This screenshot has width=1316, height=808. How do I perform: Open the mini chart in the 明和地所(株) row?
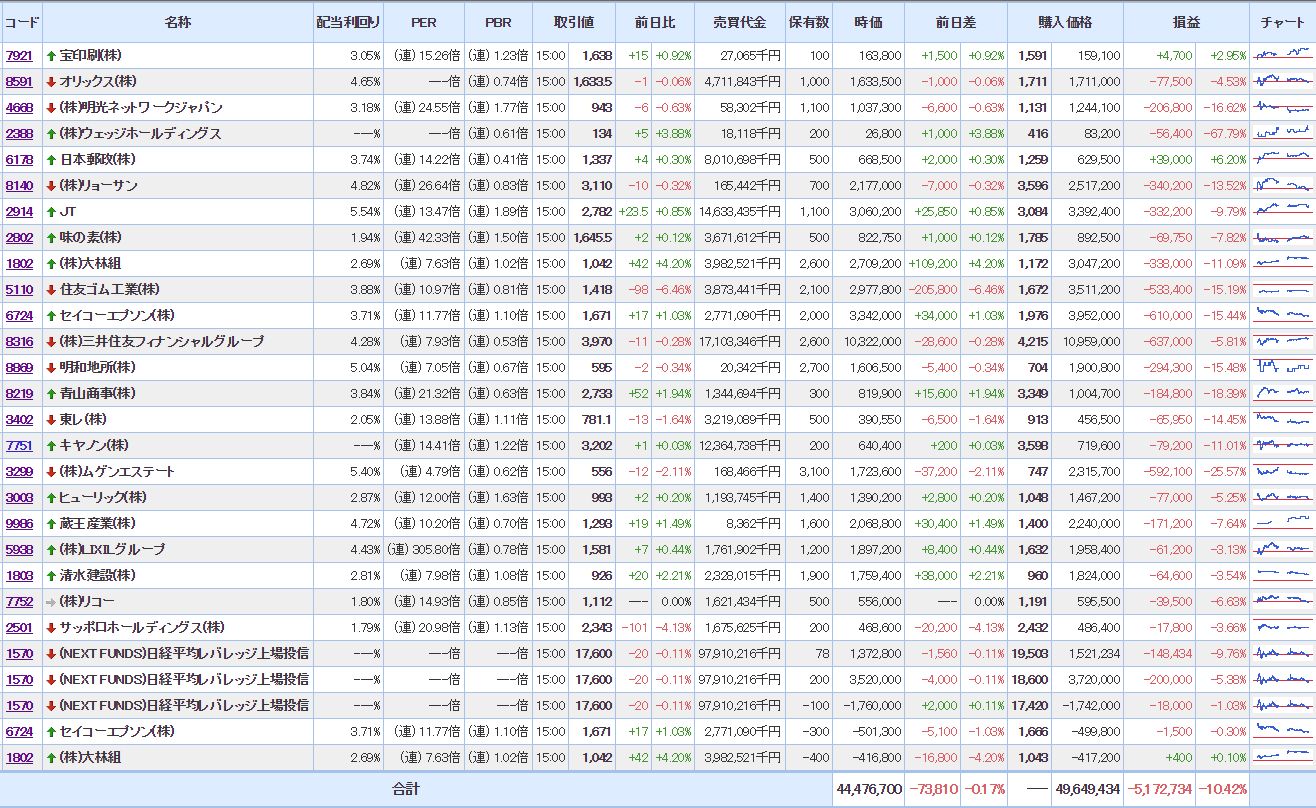point(1282,368)
